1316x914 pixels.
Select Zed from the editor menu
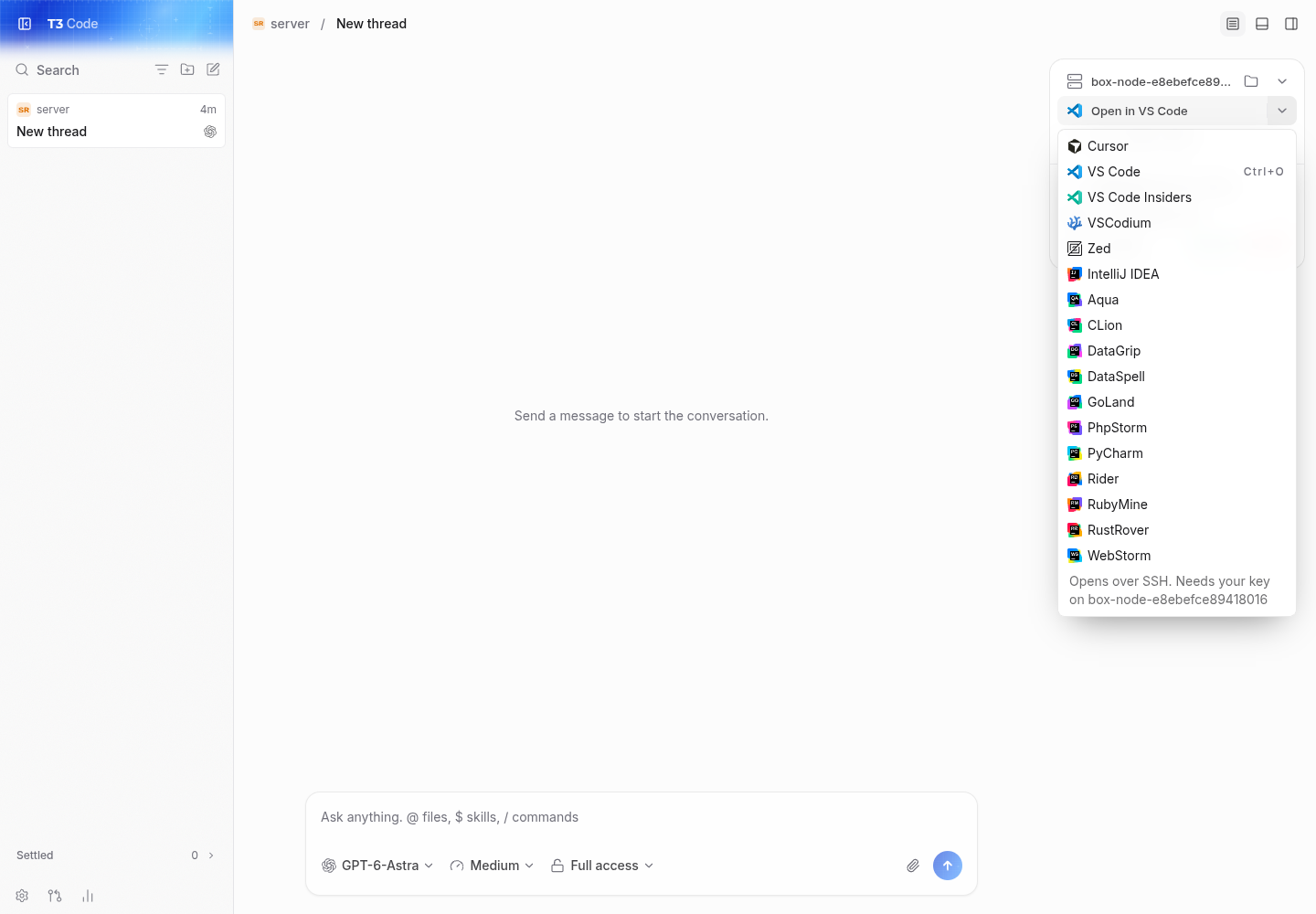click(x=1177, y=249)
